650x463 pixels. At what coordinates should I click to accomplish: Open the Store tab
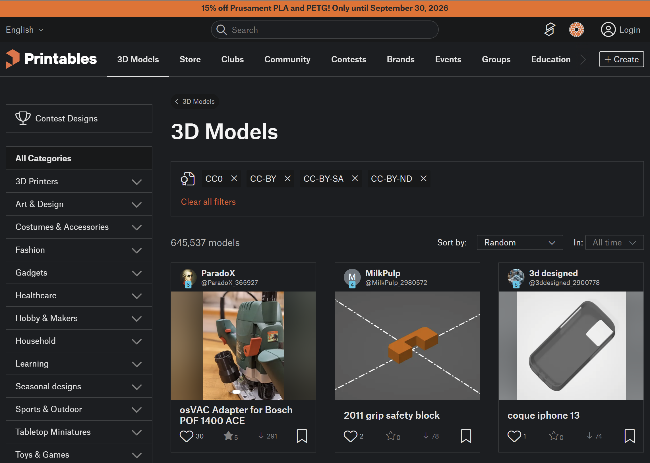(x=190, y=59)
